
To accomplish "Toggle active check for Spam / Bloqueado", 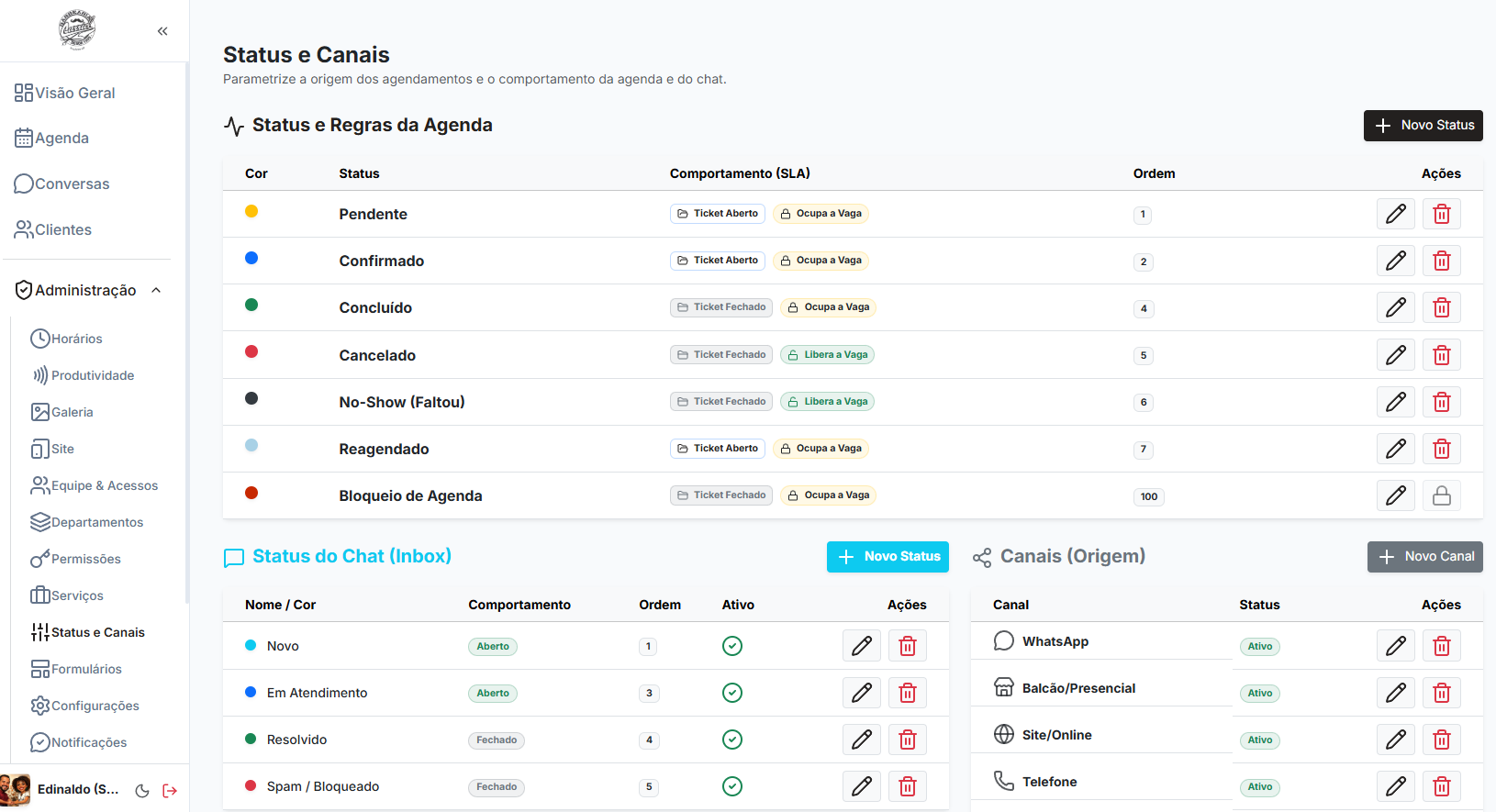I will (732, 786).
